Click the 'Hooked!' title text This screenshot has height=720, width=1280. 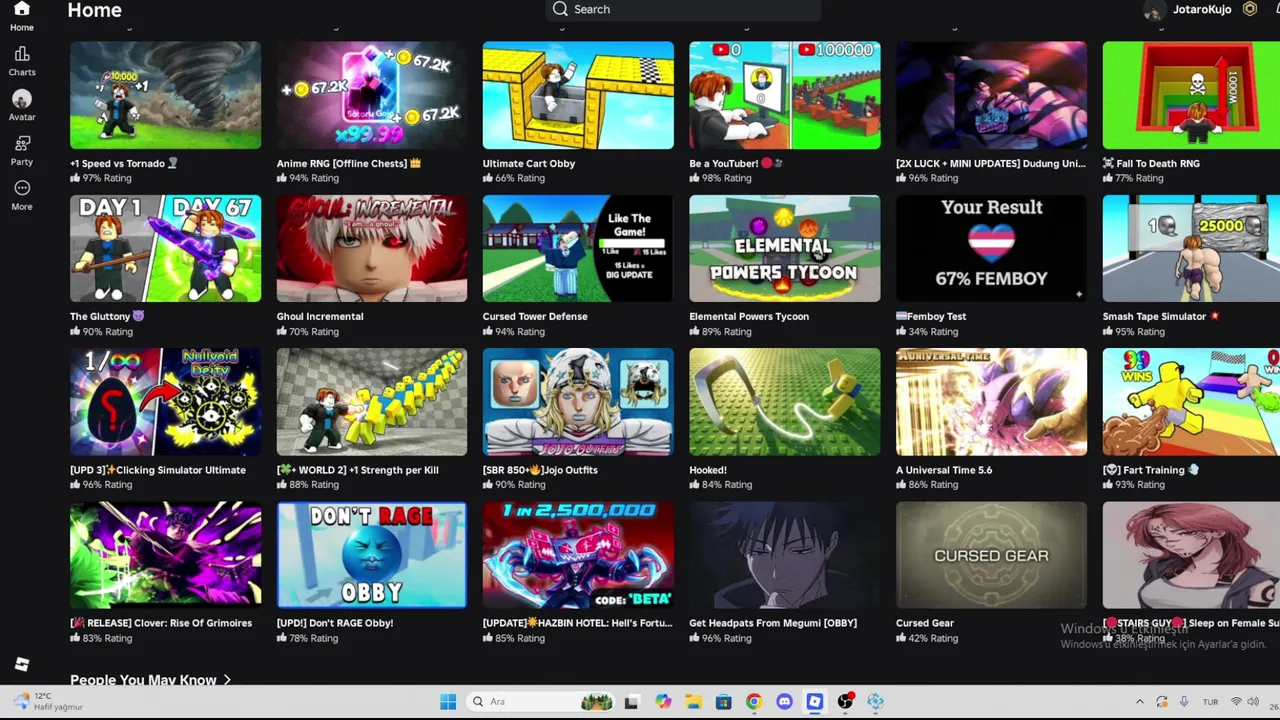pos(708,470)
